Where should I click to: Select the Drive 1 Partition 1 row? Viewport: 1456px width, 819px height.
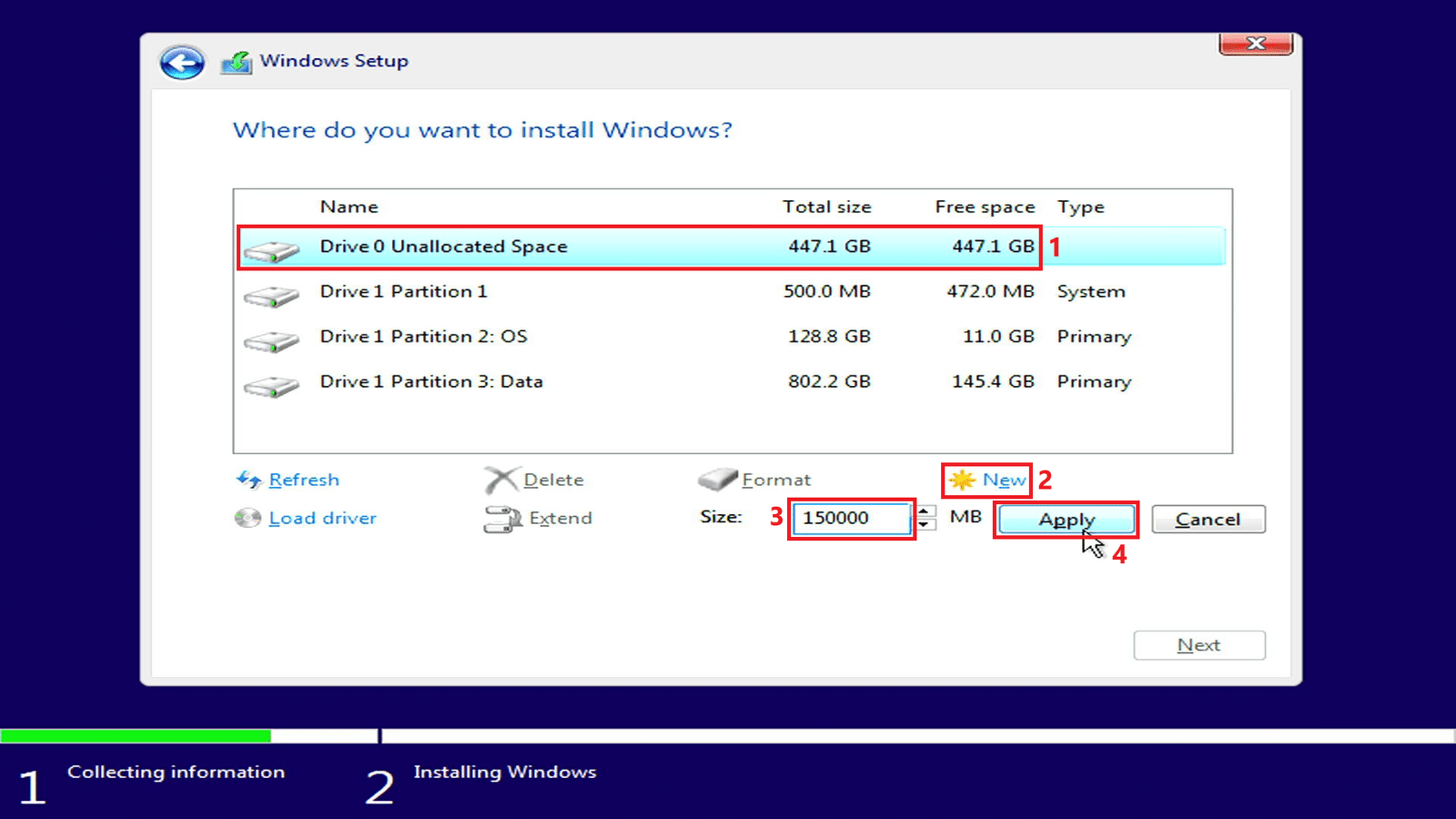point(731,292)
